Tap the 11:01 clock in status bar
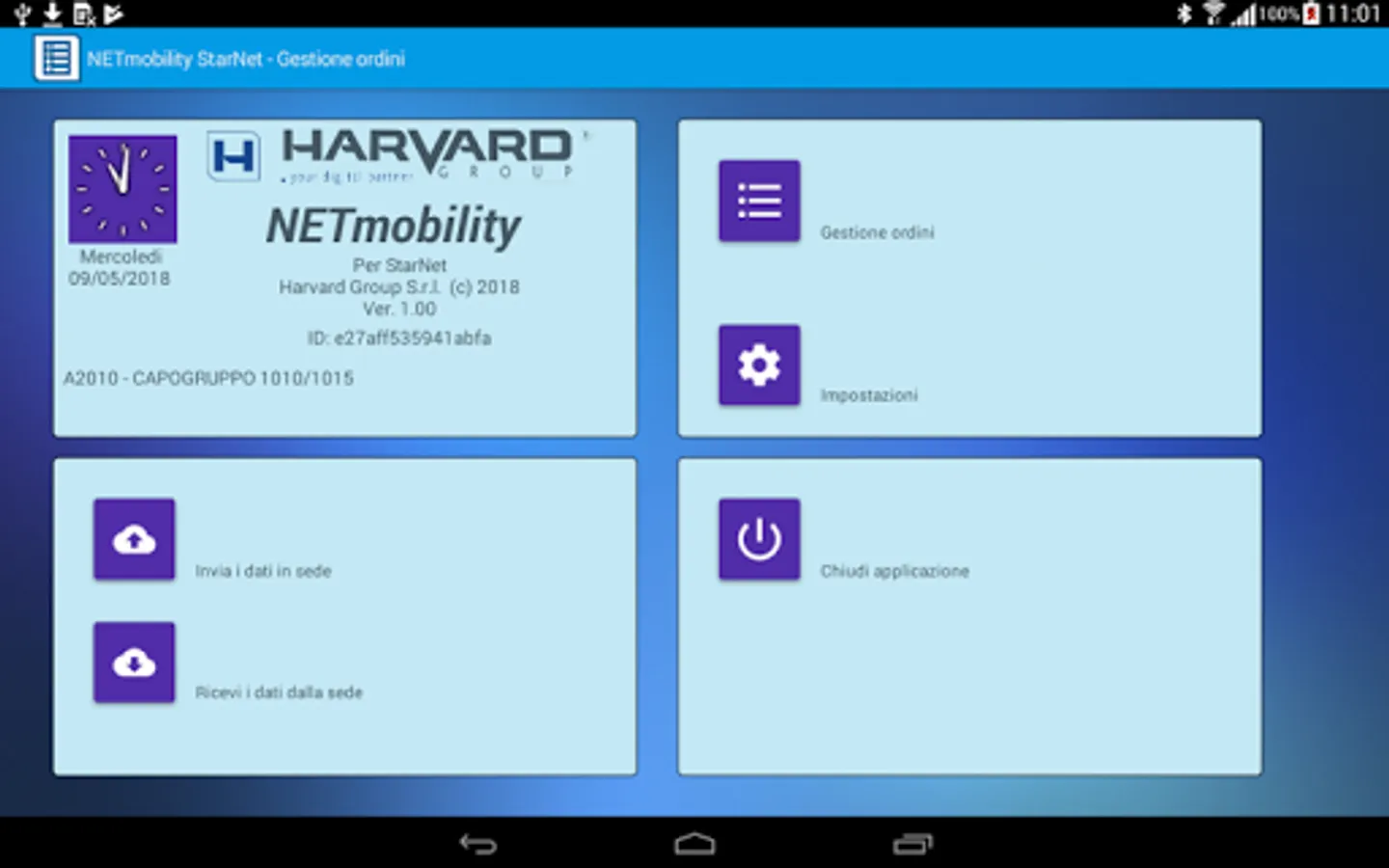1389x868 pixels. 1352,14
